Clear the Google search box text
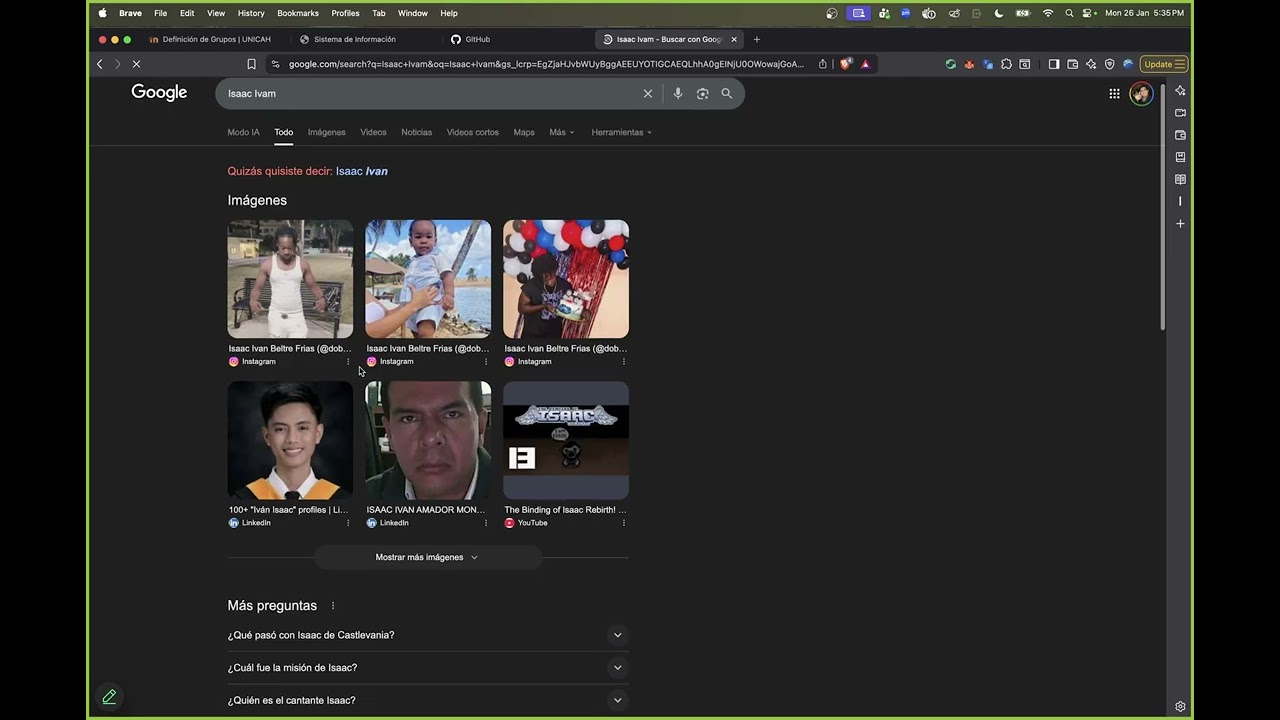Image resolution: width=1280 pixels, height=720 pixels. pos(647,93)
